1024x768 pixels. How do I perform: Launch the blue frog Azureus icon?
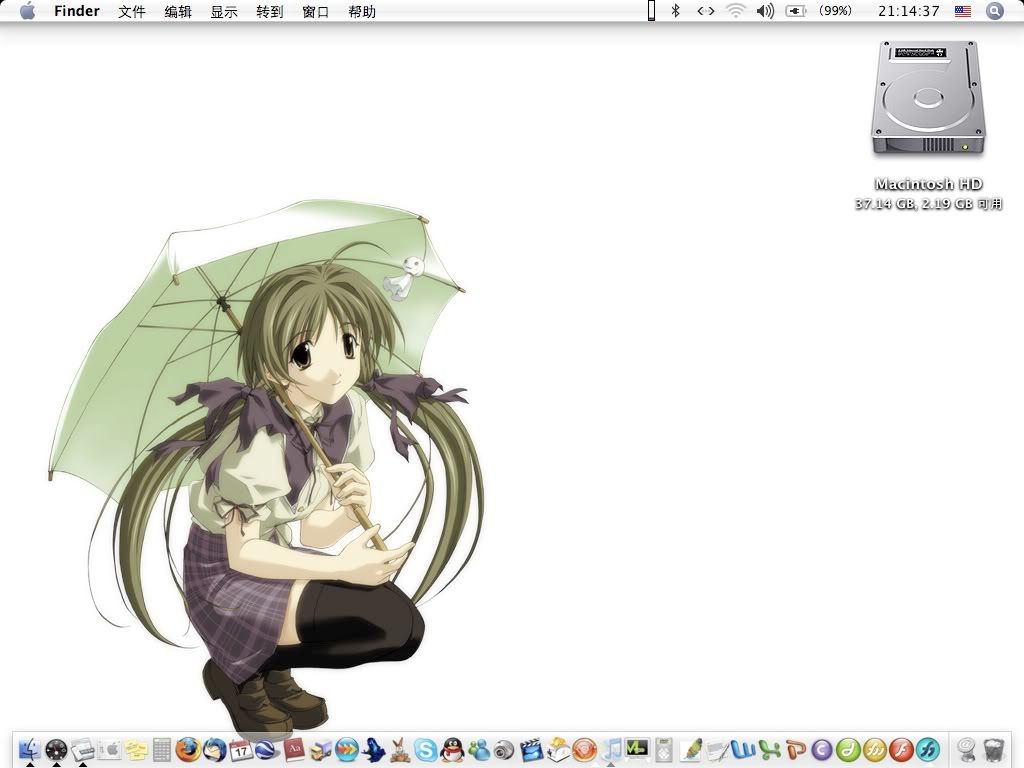[373, 749]
